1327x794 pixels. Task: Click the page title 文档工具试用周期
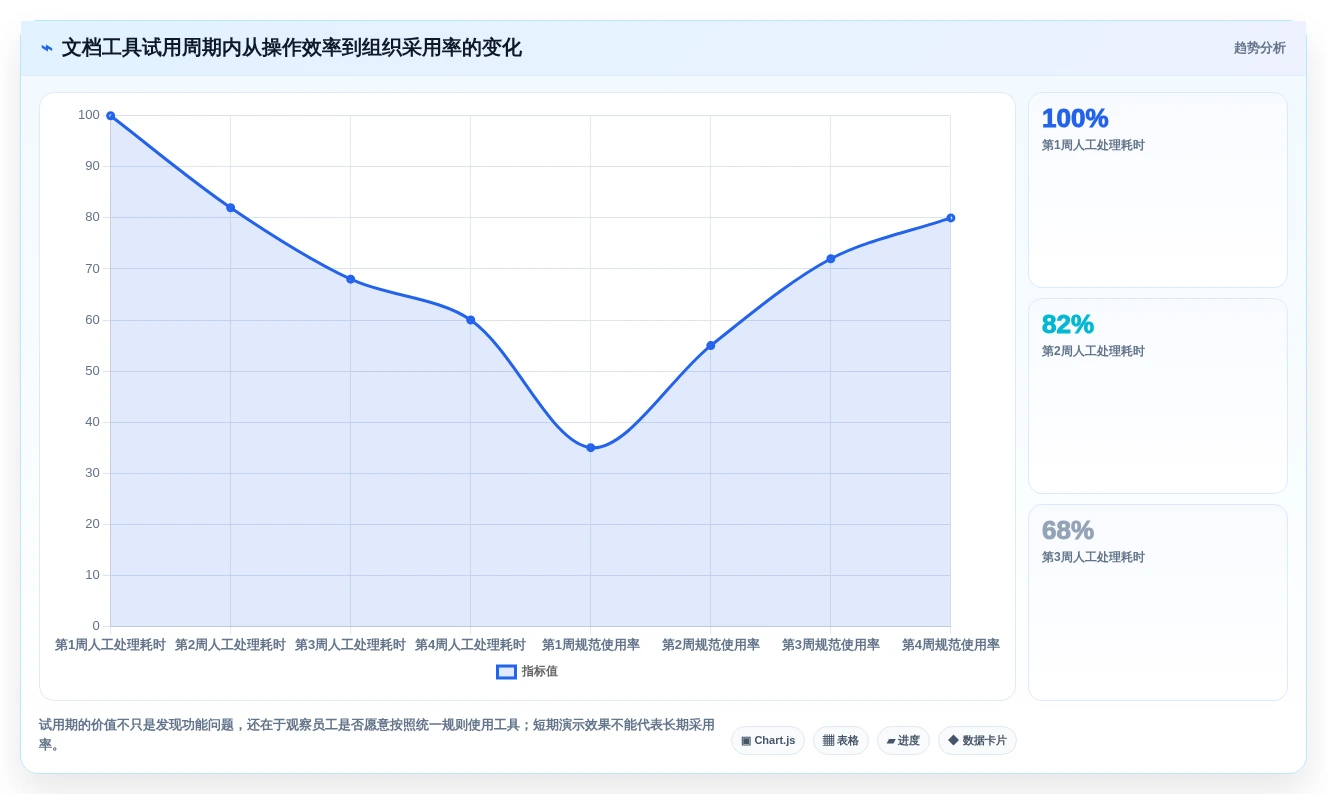[291, 48]
